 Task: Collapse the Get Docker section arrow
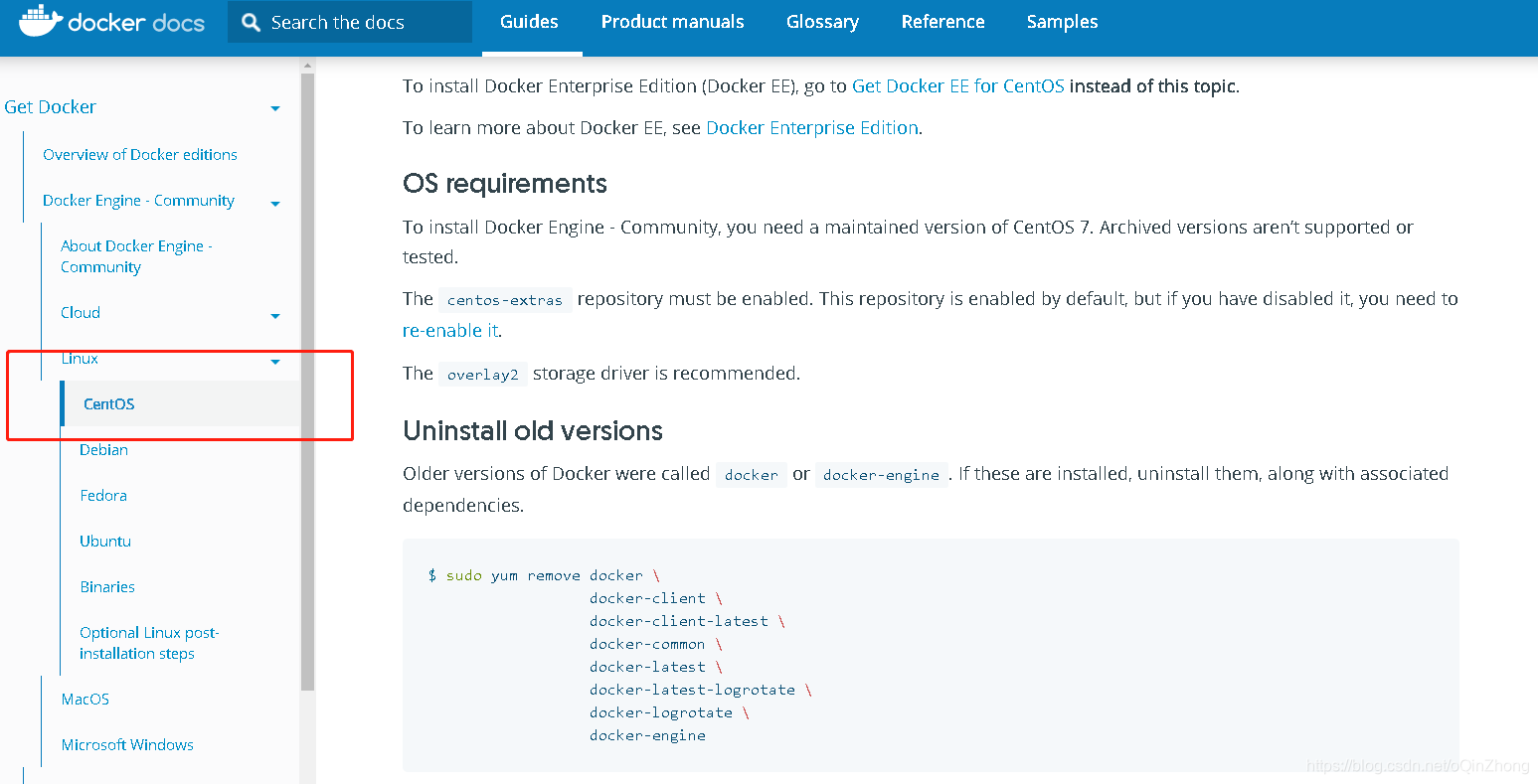[275, 108]
